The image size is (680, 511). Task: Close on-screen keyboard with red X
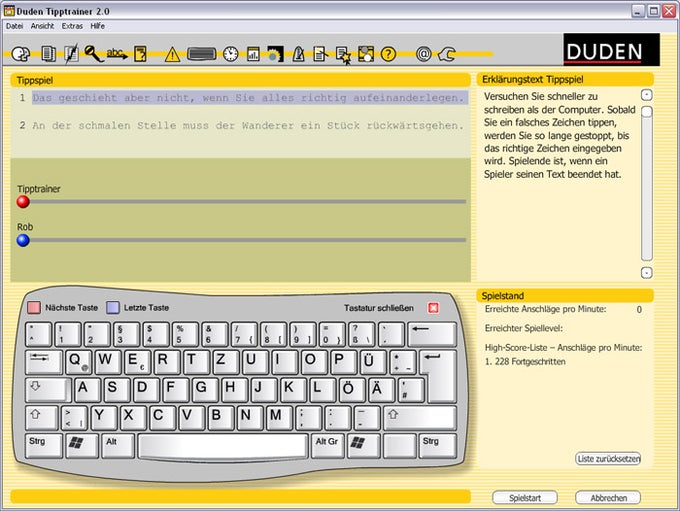[x=433, y=308]
